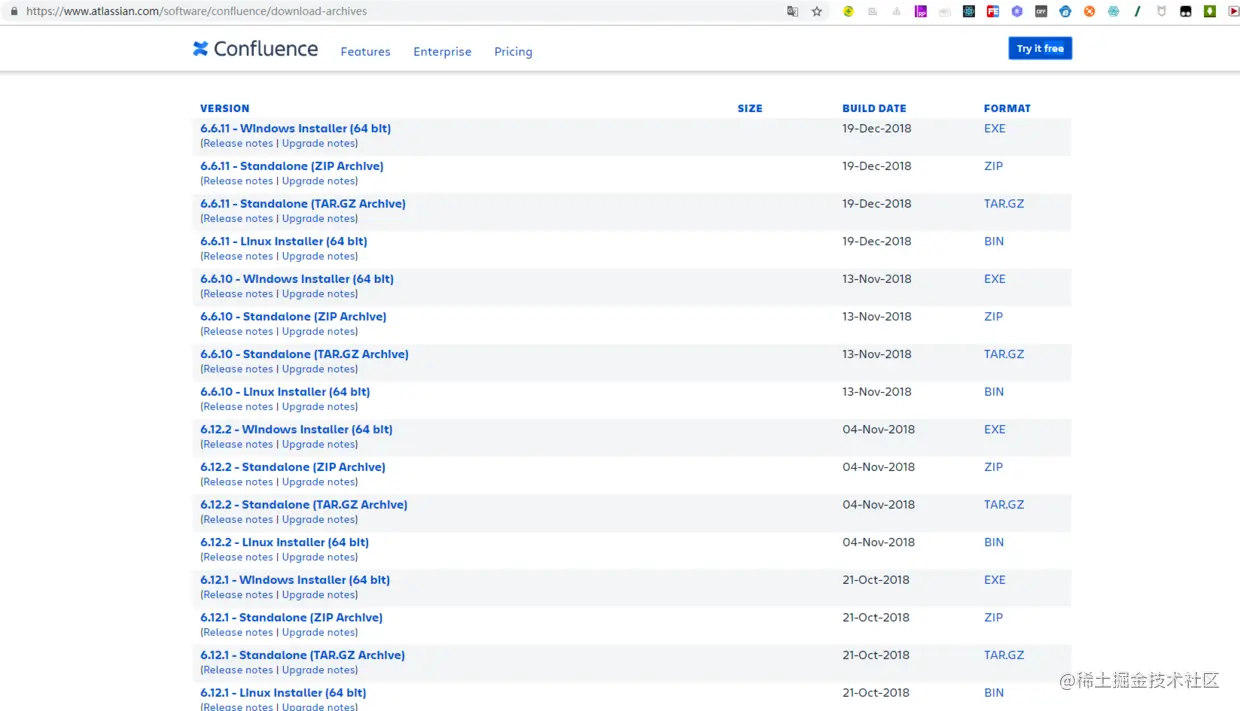Download 6.12.2 Standalone (TAR.GZ Archive)

click(304, 505)
